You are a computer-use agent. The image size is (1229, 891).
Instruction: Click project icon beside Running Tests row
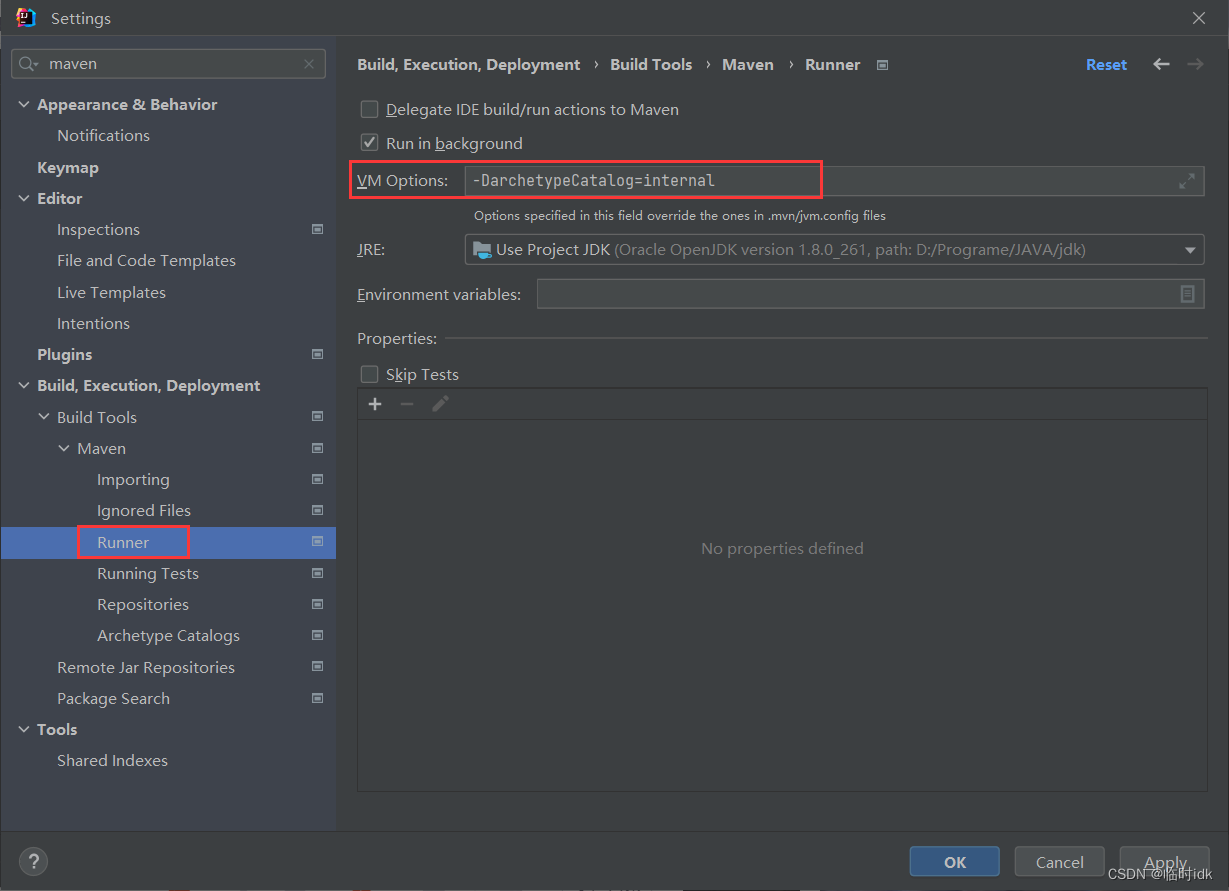317,573
